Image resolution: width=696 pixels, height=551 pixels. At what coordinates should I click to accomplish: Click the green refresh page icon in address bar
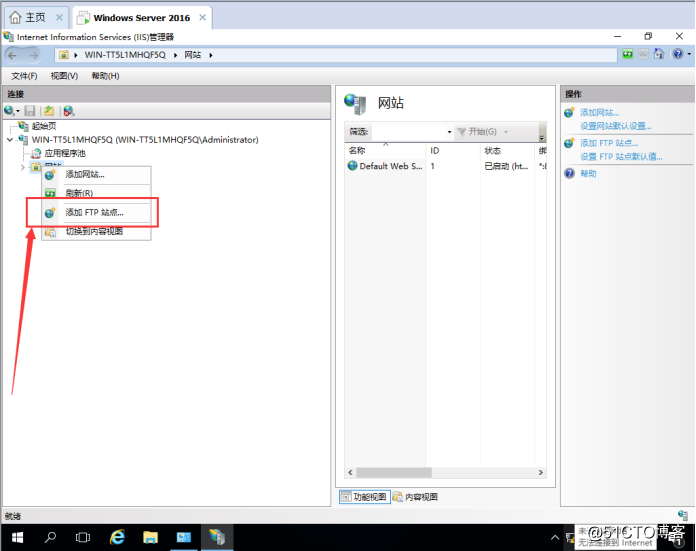coord(628,54)
